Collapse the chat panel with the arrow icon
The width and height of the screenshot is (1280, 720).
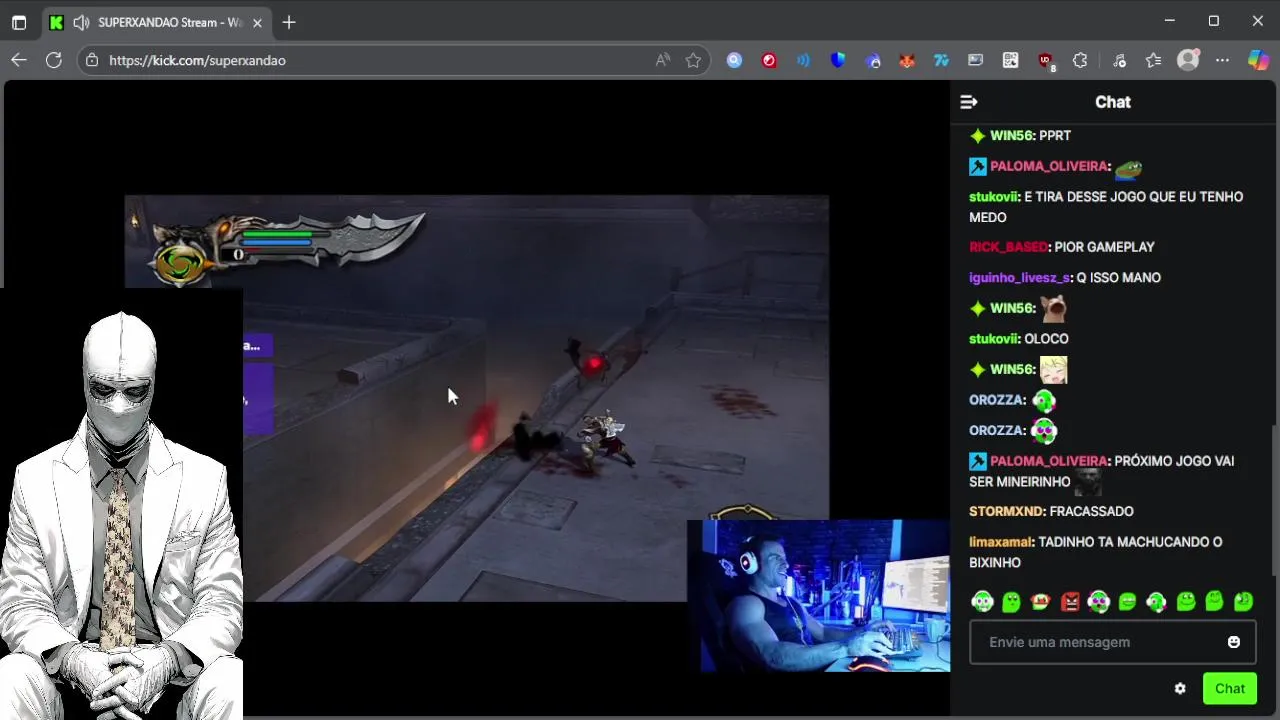(x=968, y=102)
